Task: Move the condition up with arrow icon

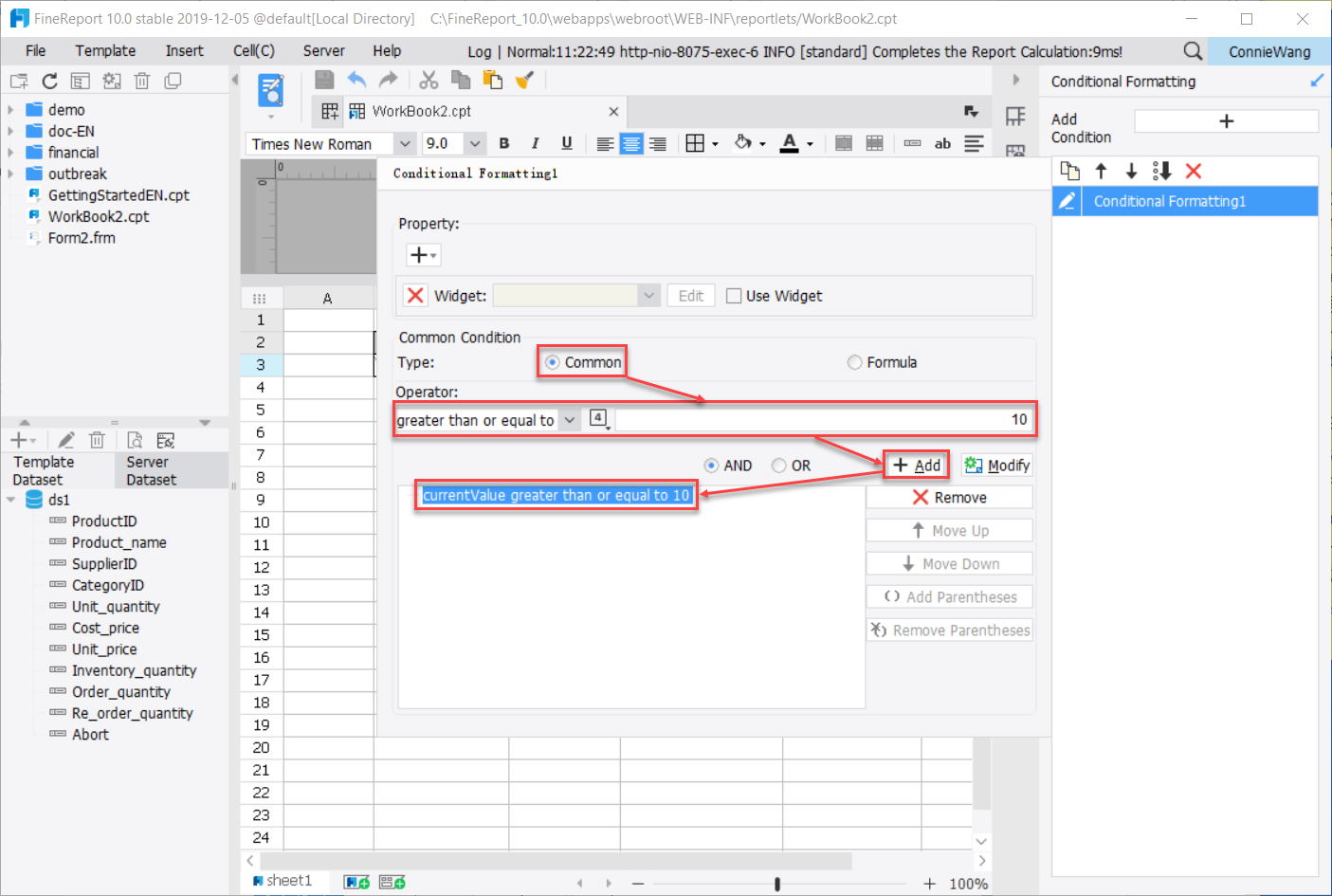Action: [1101, 171]
